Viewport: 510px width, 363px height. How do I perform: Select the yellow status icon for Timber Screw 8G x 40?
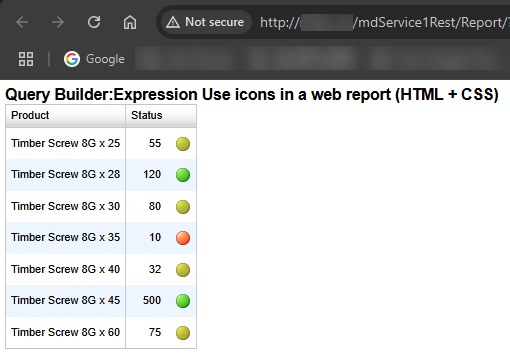pos(183,270)
